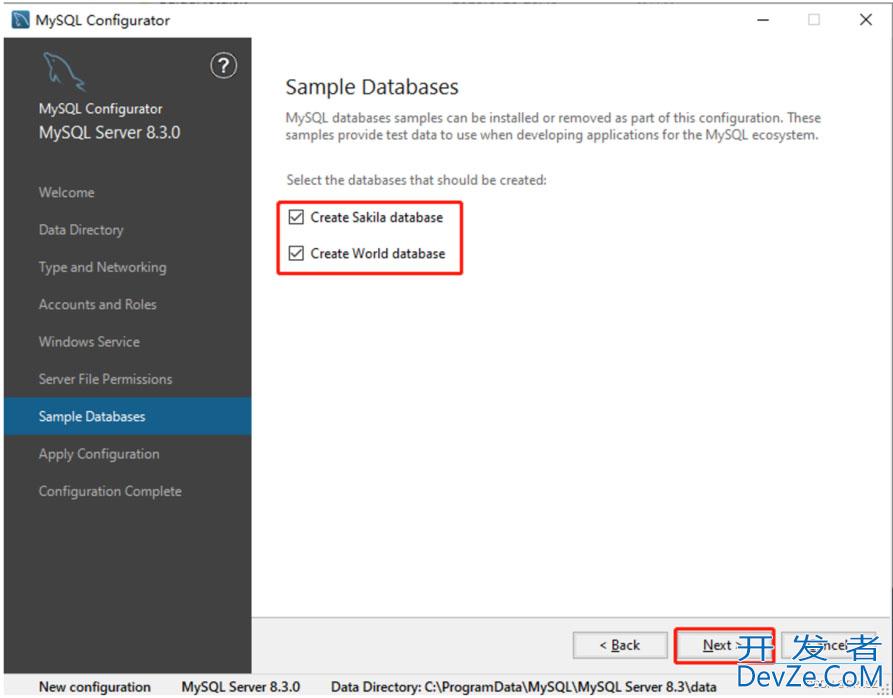The image size is (893, 698).
Task: Open the help question mark icon
Action: pos(223,65)
